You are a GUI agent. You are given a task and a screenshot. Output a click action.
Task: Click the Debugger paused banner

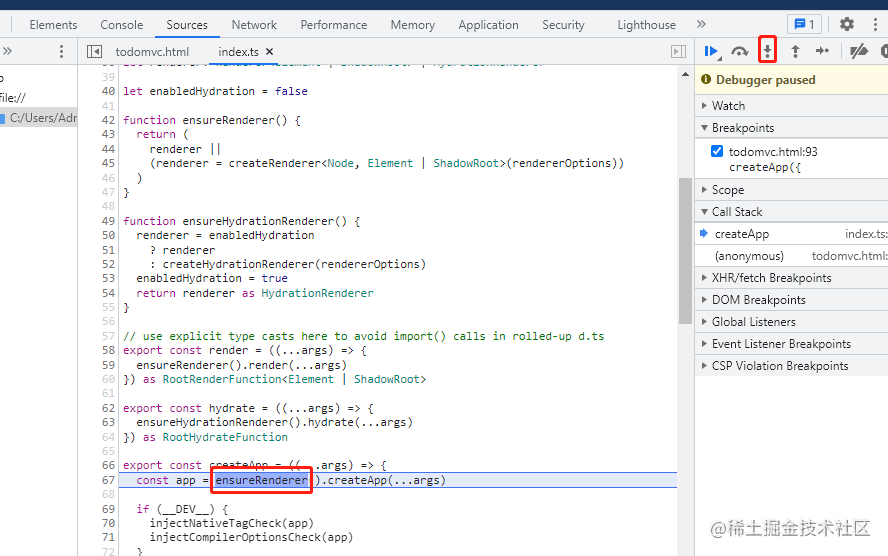tap(791, 80)
